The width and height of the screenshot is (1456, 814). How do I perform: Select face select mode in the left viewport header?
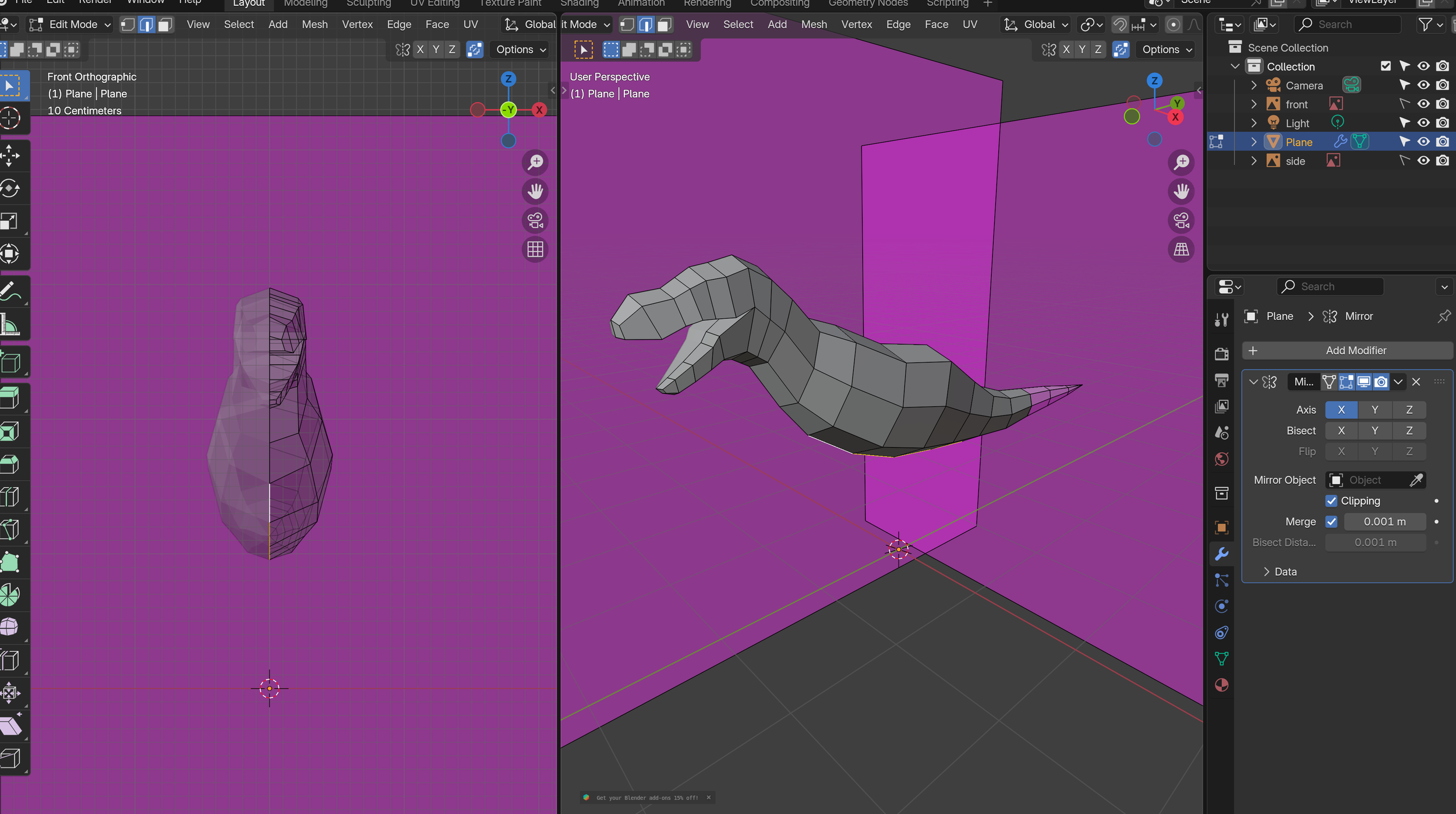(165, 24)
